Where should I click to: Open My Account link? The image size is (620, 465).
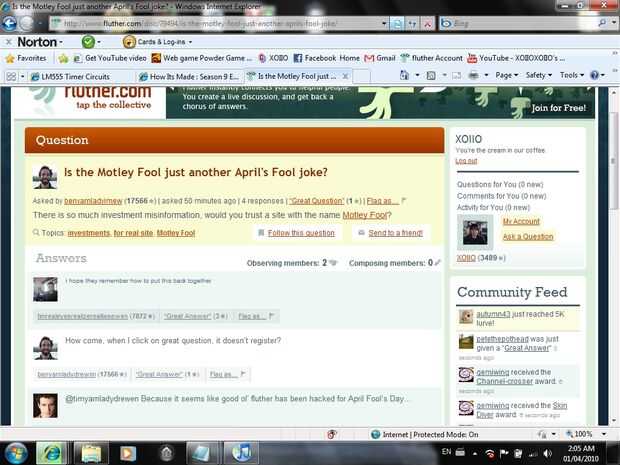[521, 221]
